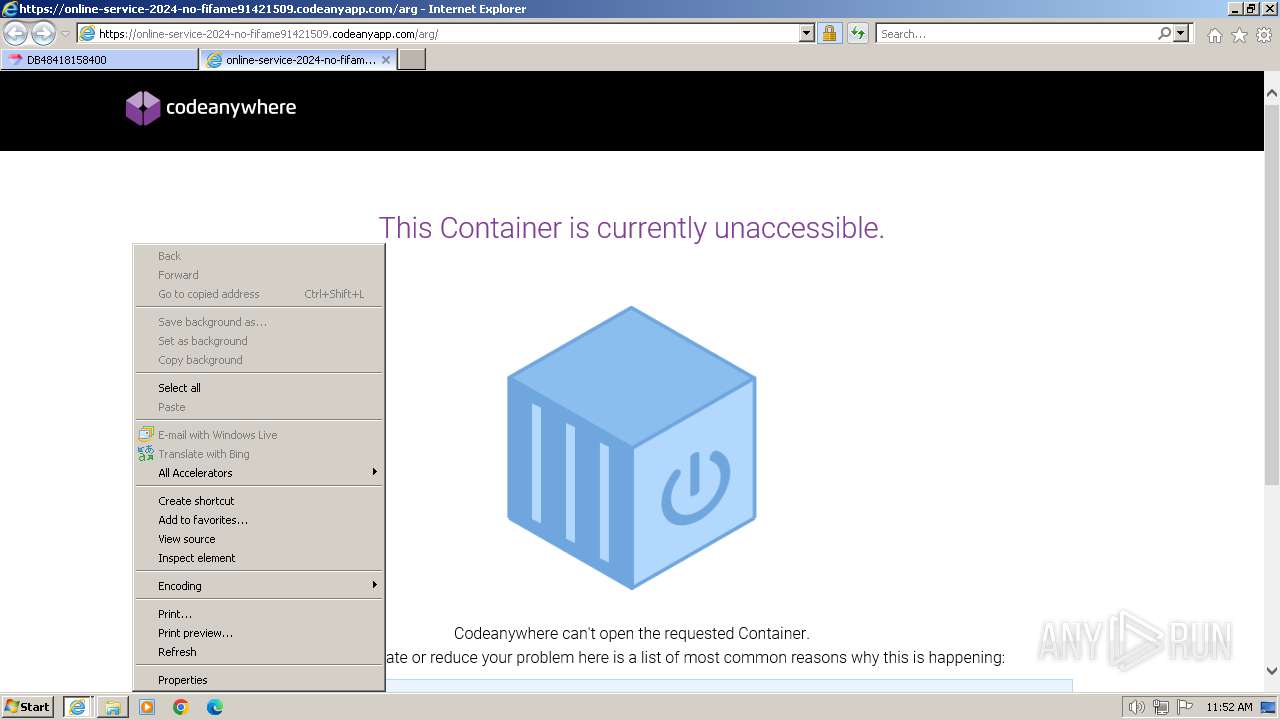Viewport: 1280px width, 720px height.
Task: Click the Action Center flag icon
Action: point(1183,707)
